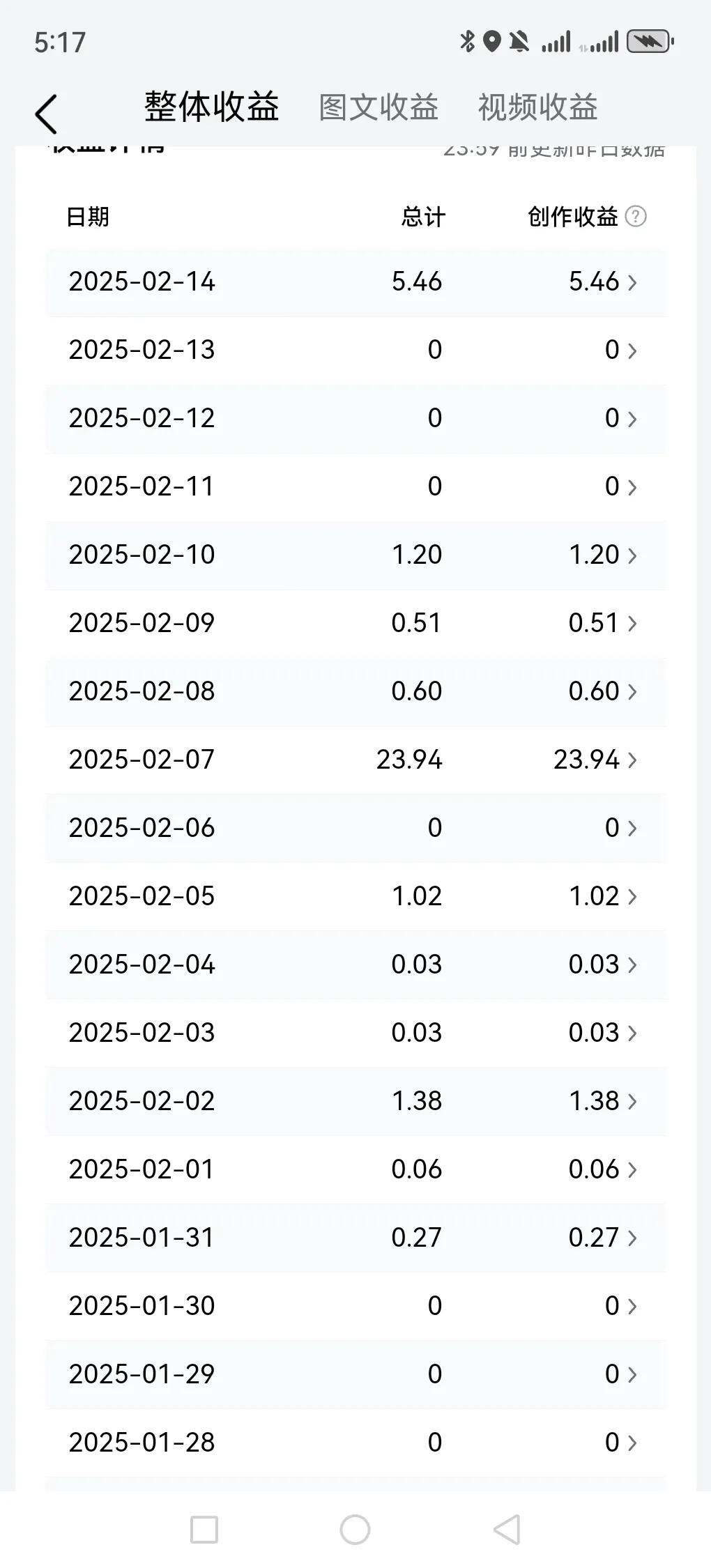Switch to the 图文收益 tab
This screenshot has width=711, height=1568.
coord(379,107)
